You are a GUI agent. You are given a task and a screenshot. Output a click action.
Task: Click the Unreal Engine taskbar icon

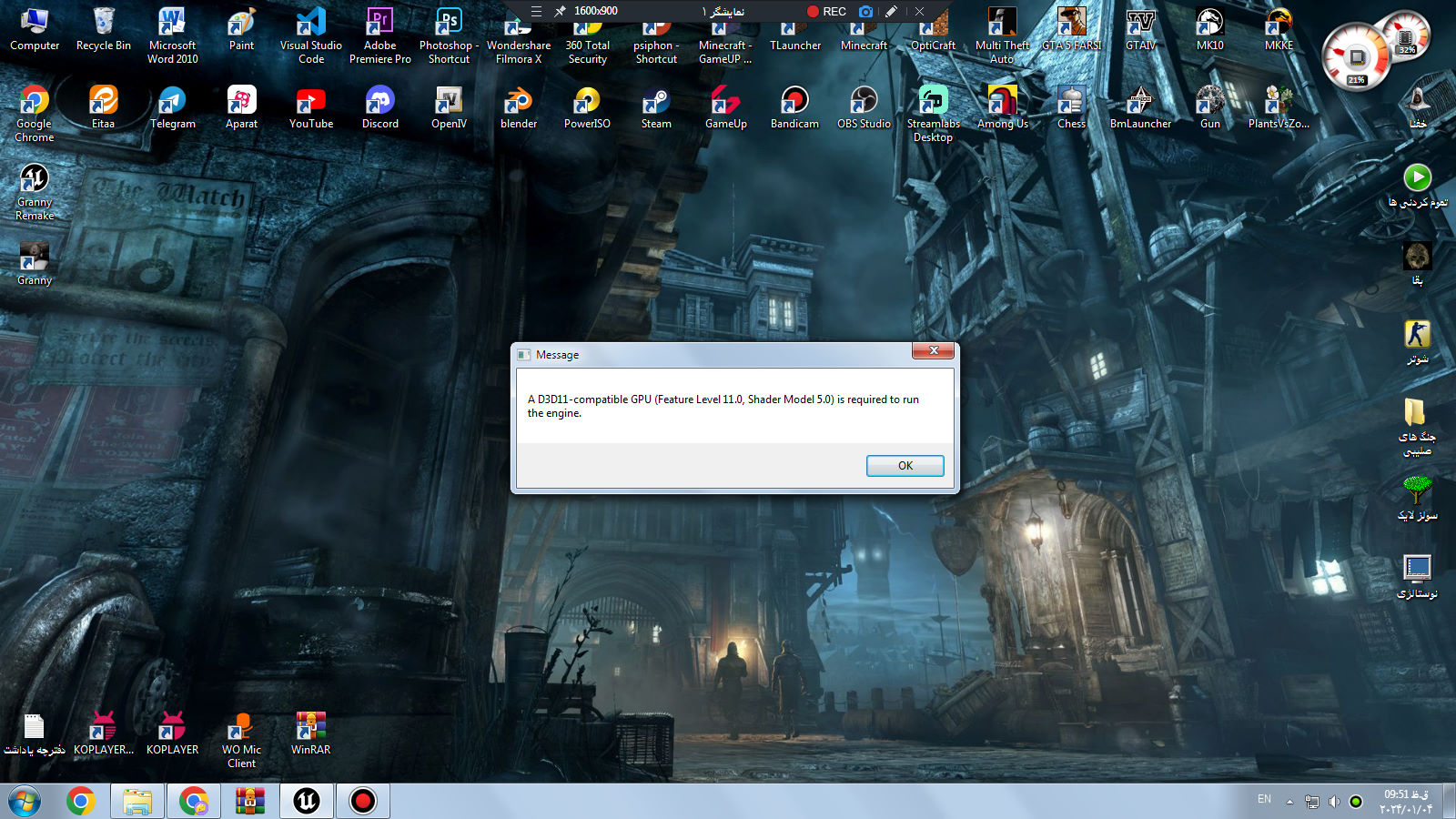[307, 801]
